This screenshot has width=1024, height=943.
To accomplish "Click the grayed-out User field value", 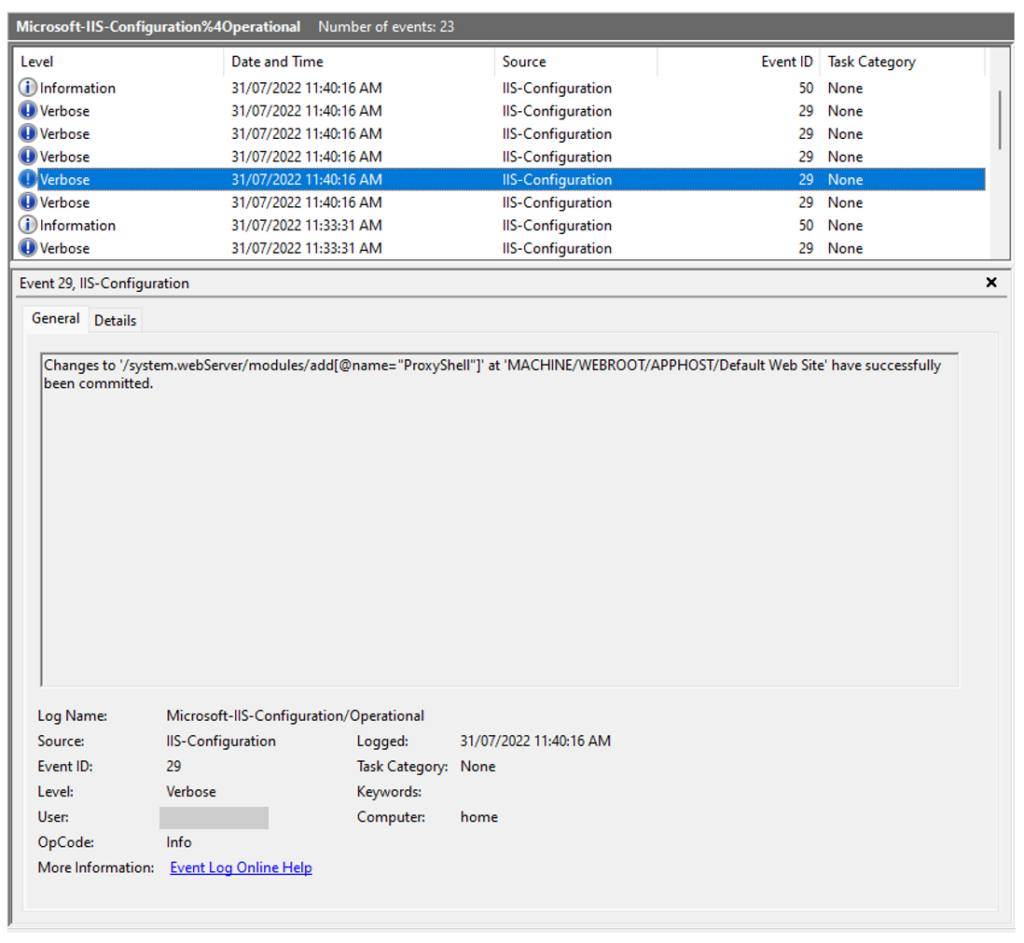I will (x=213, y=817).
